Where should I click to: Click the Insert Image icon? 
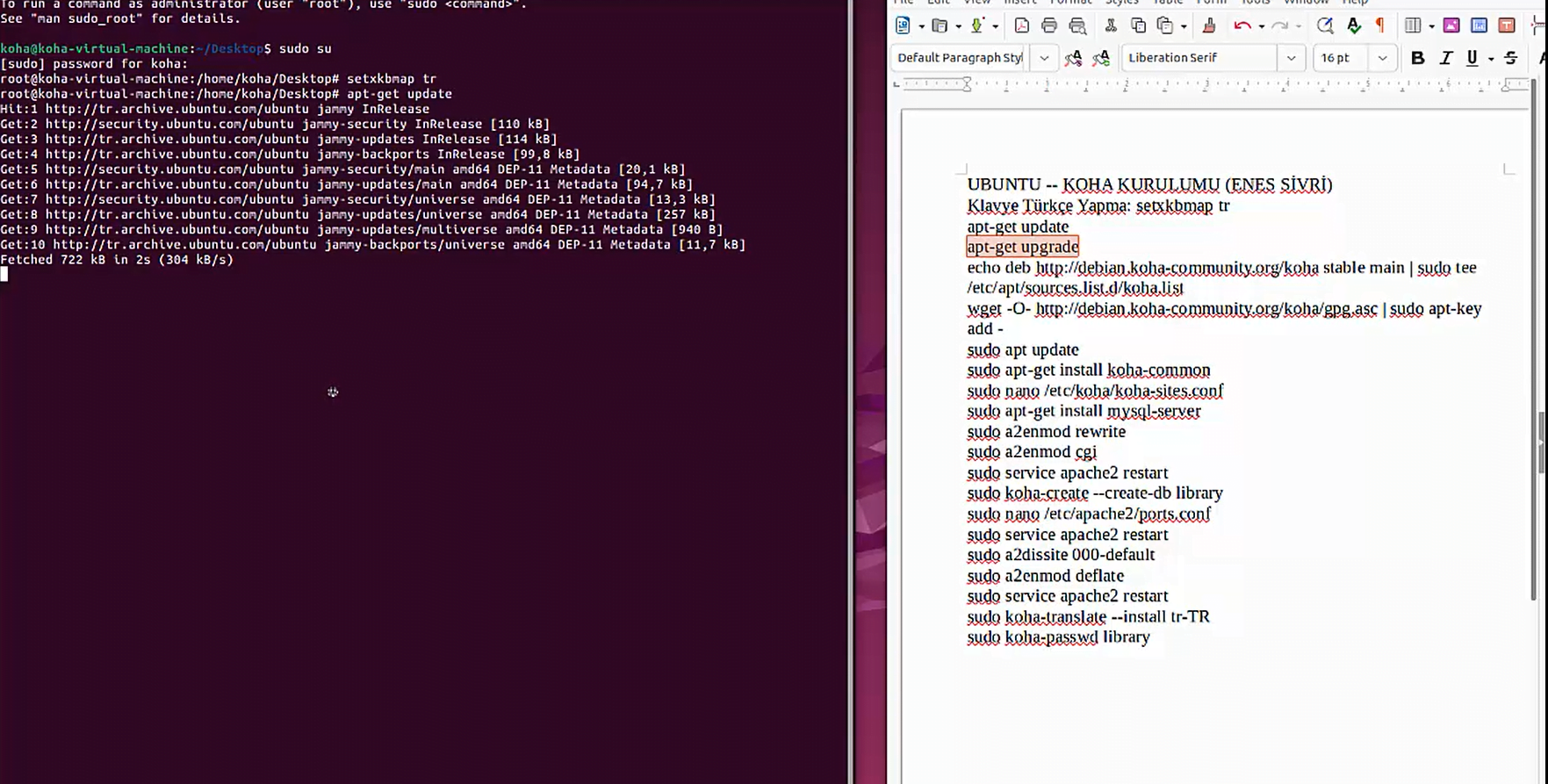1451,26
